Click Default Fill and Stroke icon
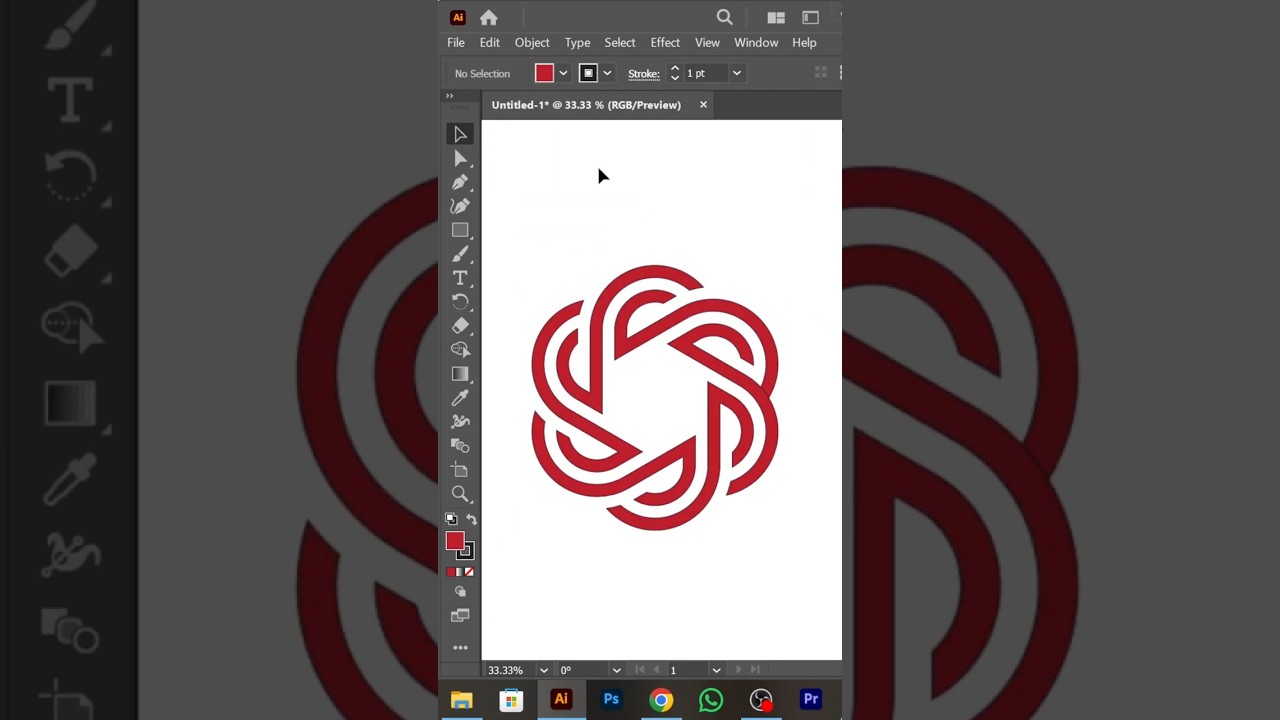The width and height of the screenshot is (1280, 720). (451, 519)
